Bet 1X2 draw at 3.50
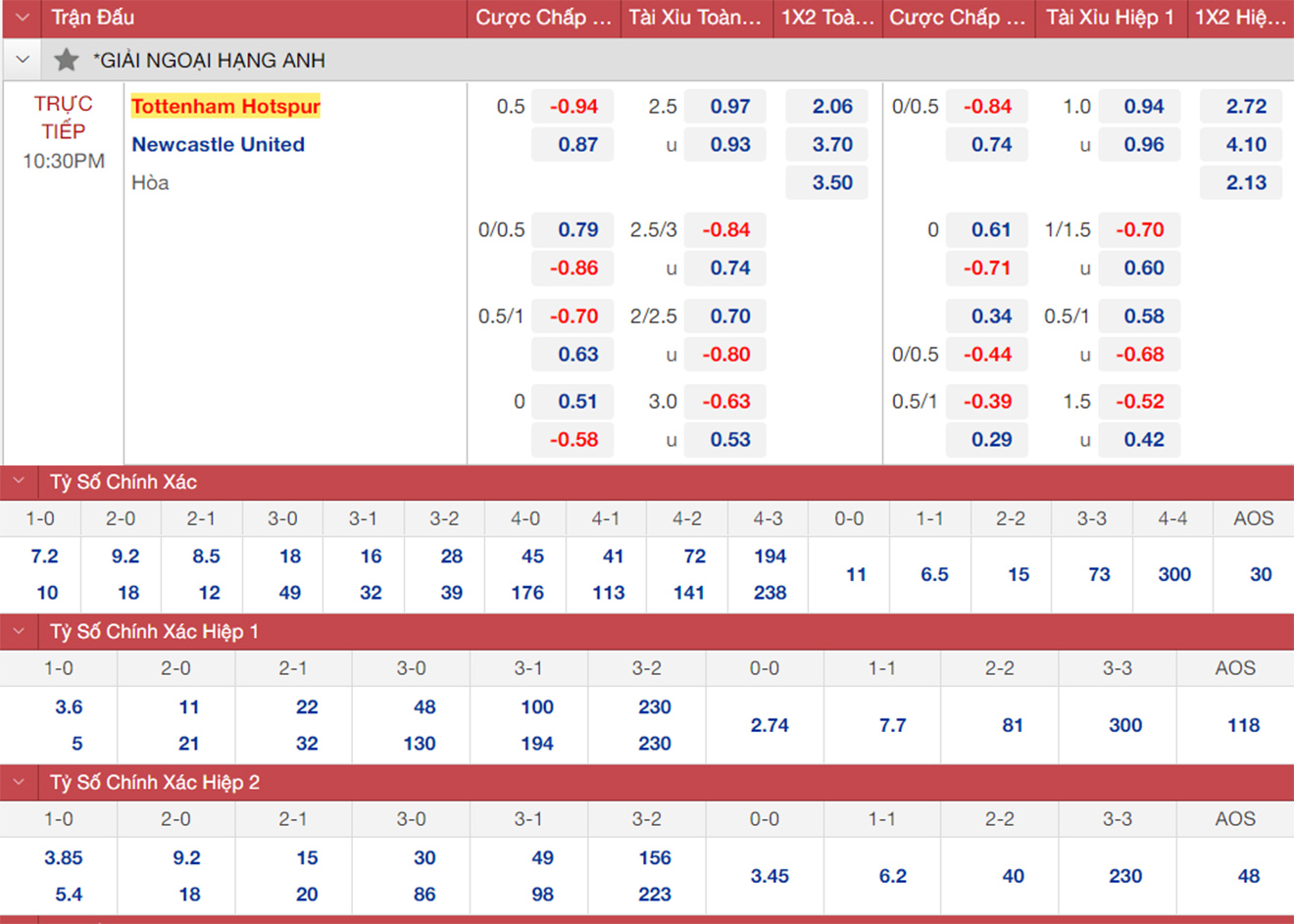 827,183
